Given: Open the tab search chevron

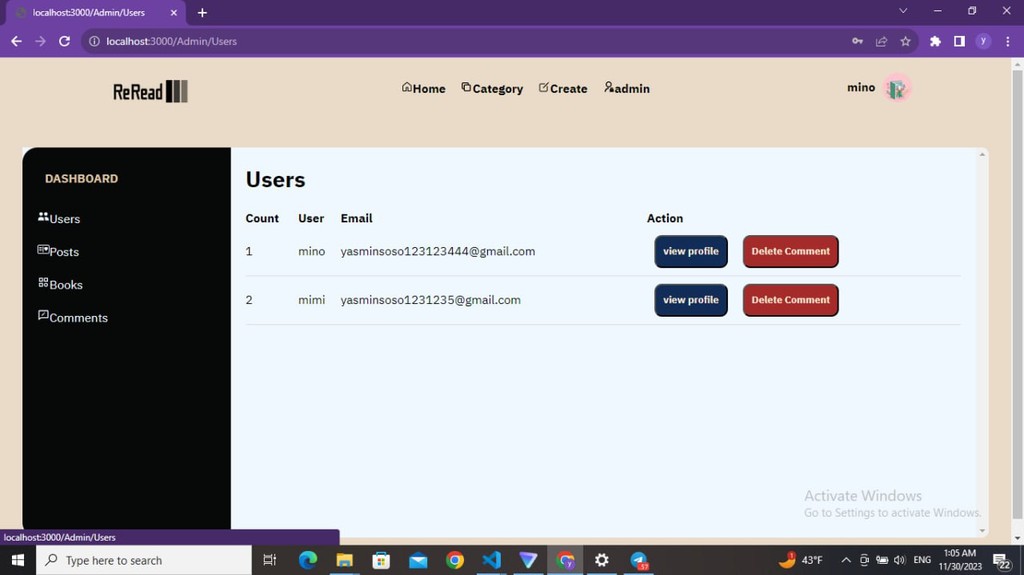Looking at the screenshot, I should pos(903,11).
